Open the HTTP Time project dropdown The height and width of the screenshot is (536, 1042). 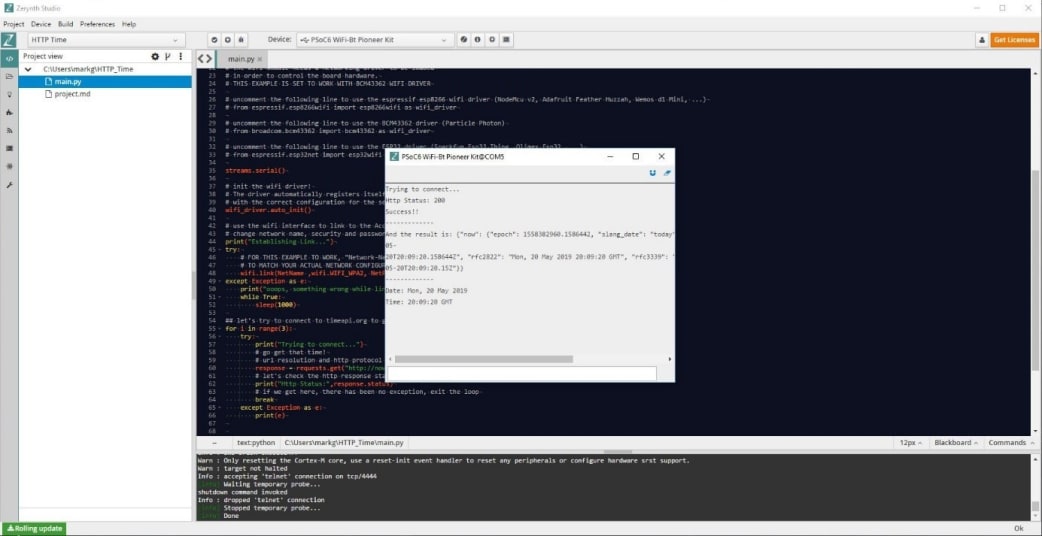click(107, 40)
